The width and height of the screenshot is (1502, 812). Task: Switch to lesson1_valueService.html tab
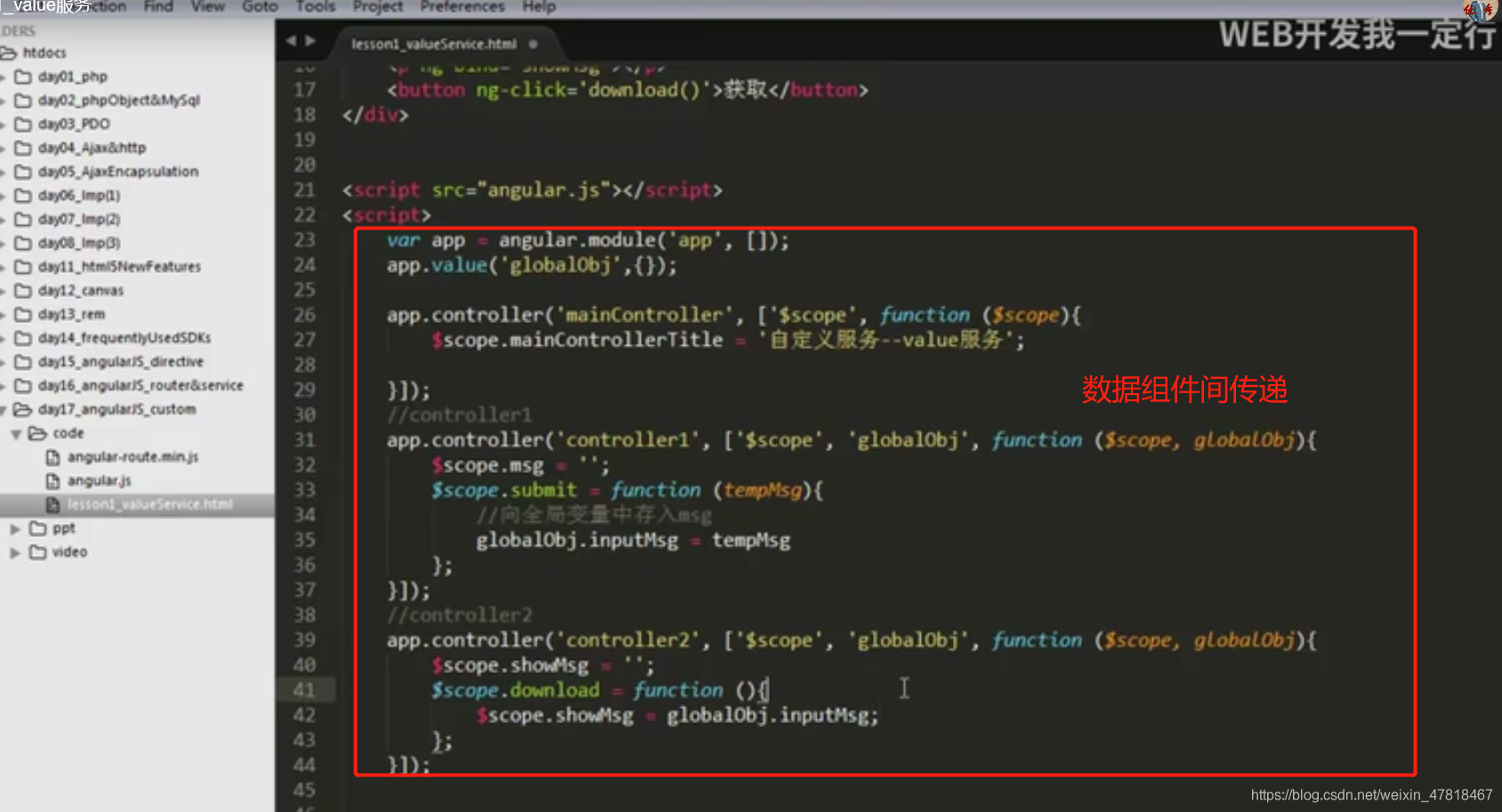(x=433, y=44)
